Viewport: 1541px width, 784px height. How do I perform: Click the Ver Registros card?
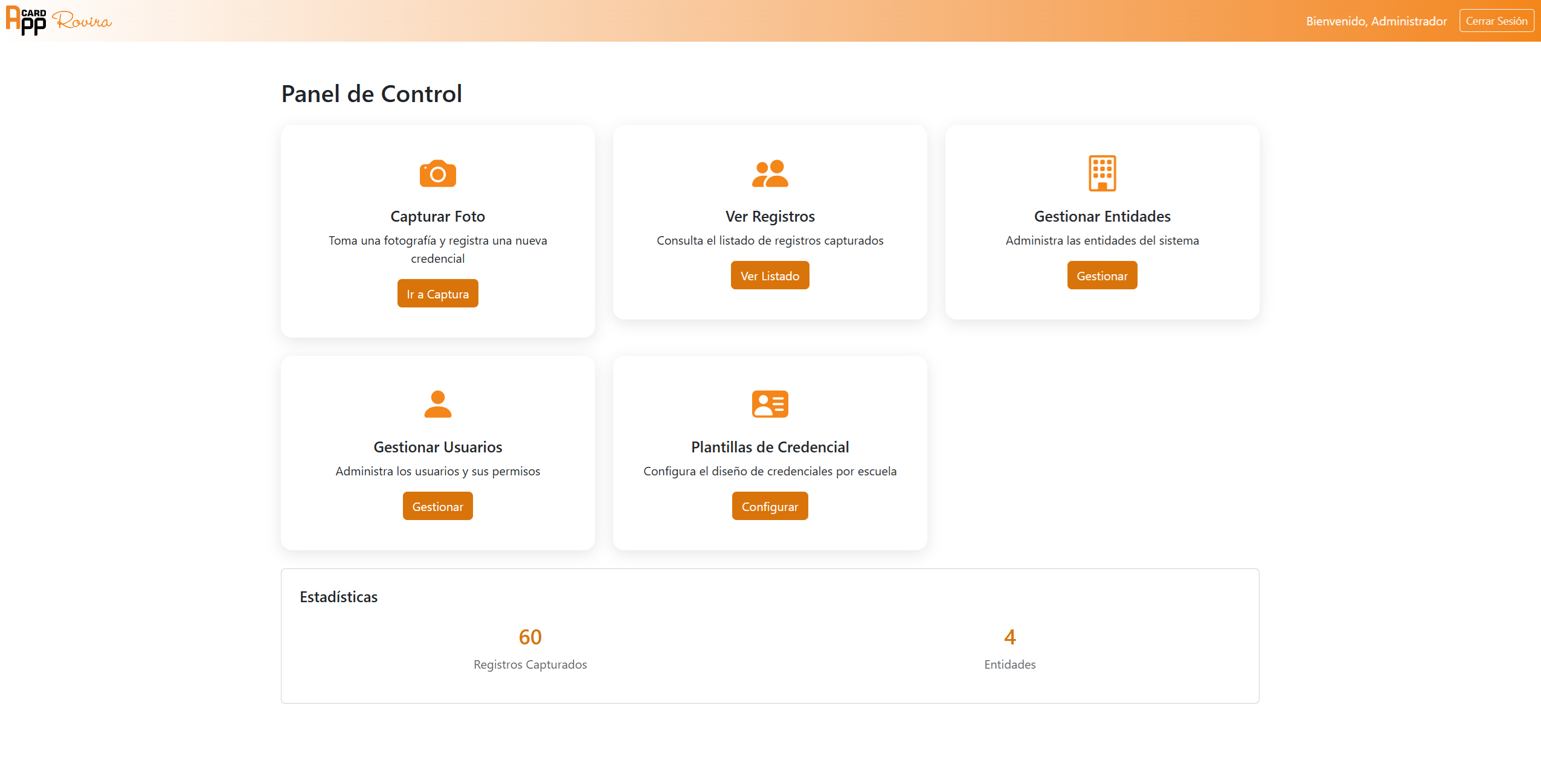point(770,221)
